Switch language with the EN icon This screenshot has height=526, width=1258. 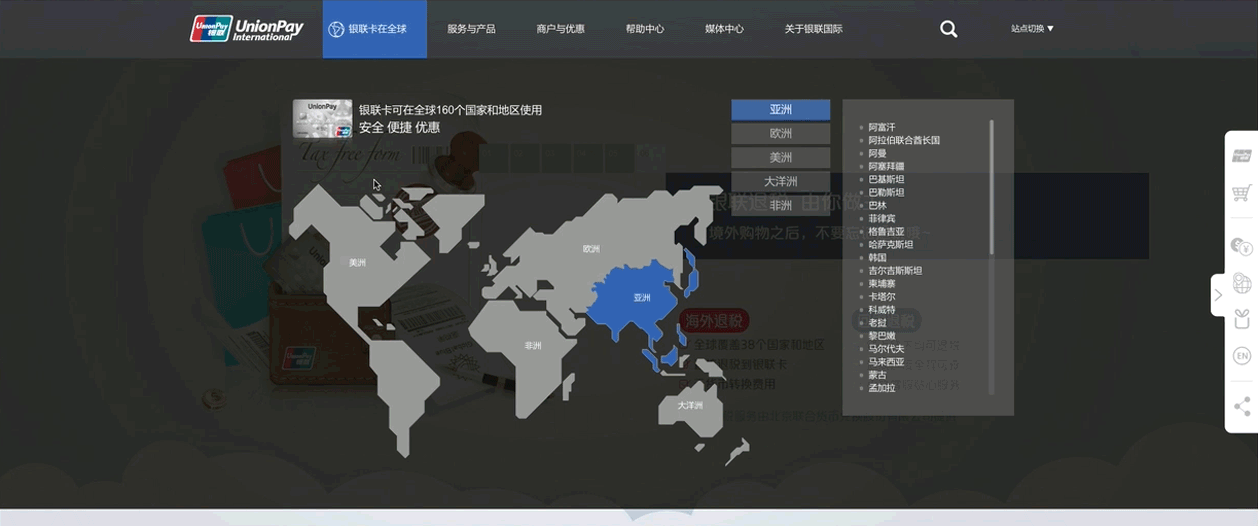[1242, 356]
